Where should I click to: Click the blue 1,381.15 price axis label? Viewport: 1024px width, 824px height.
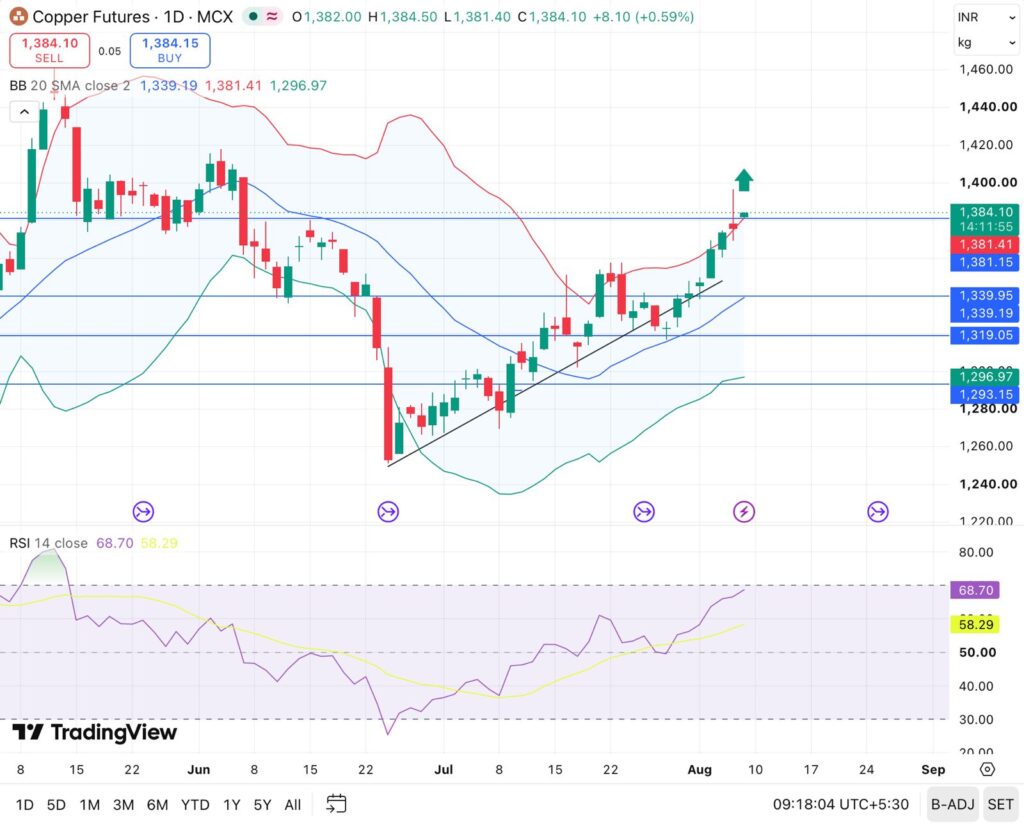click(985, 262)
